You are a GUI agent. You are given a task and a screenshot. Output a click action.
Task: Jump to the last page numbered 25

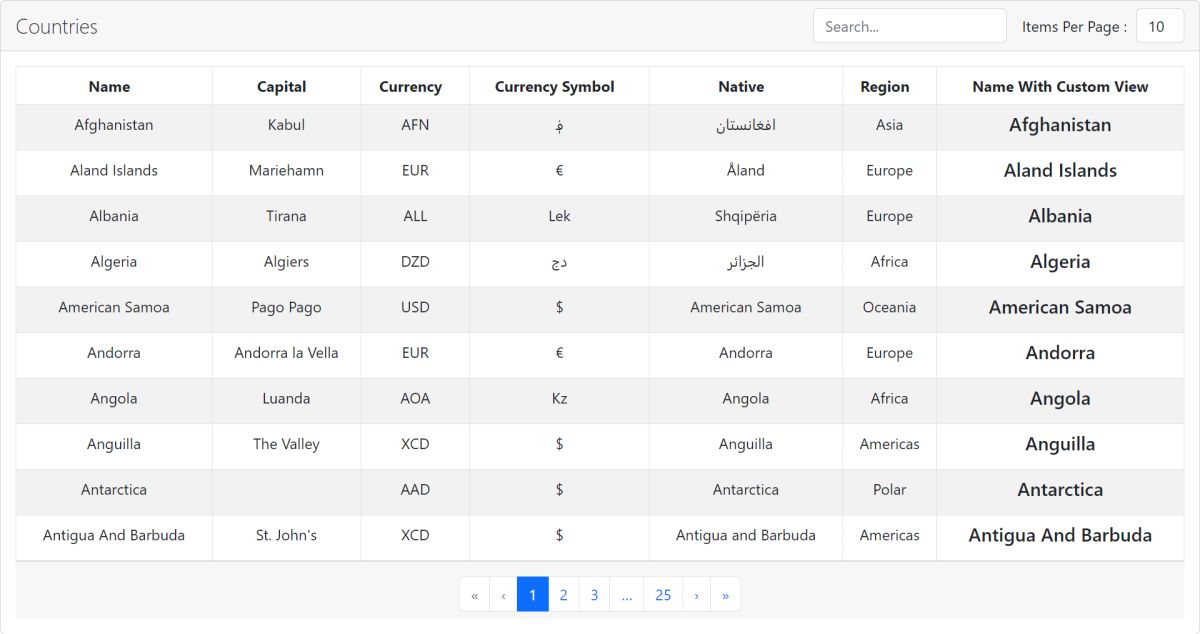663,594
